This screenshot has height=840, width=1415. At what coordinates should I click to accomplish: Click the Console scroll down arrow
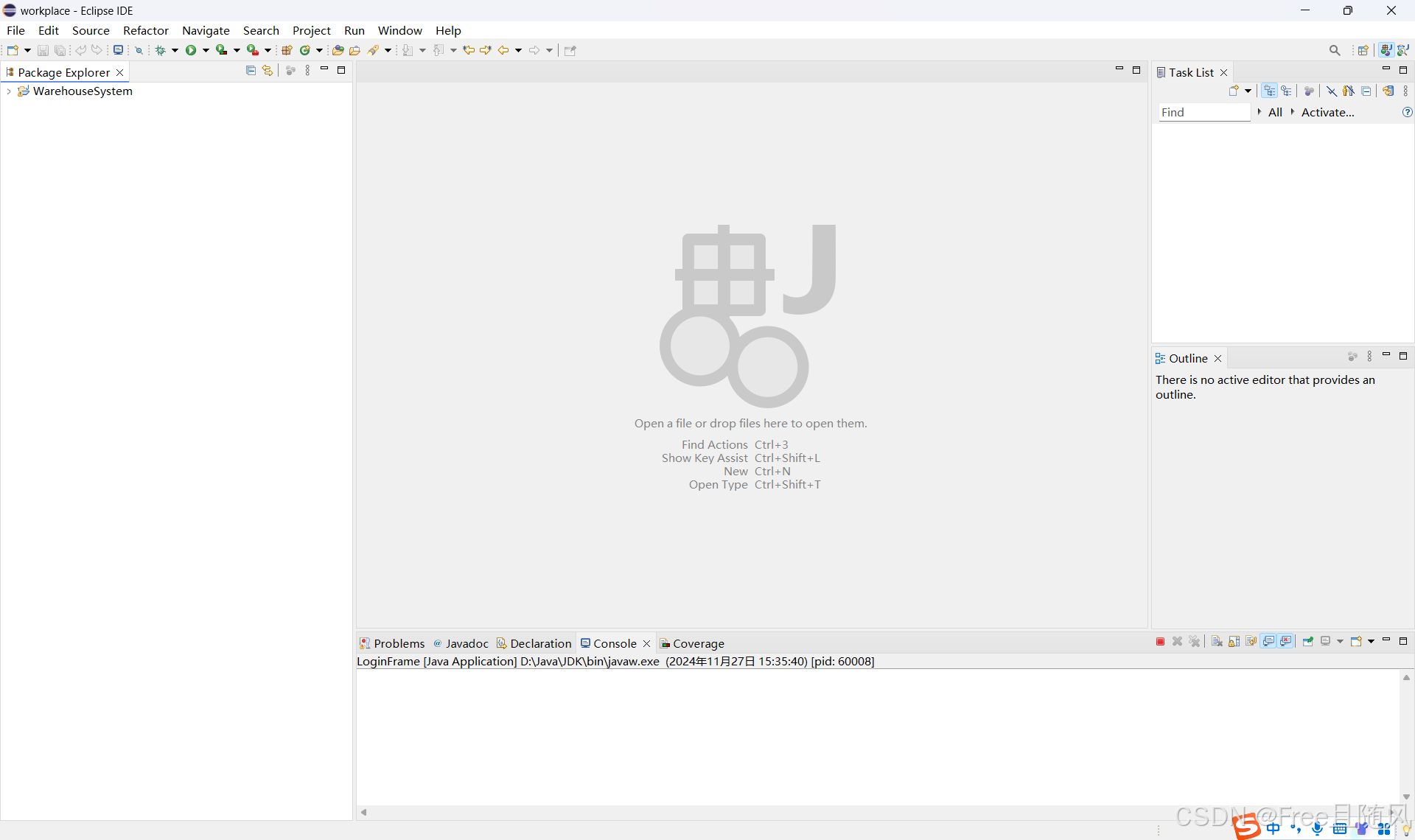click(1406, 797)
